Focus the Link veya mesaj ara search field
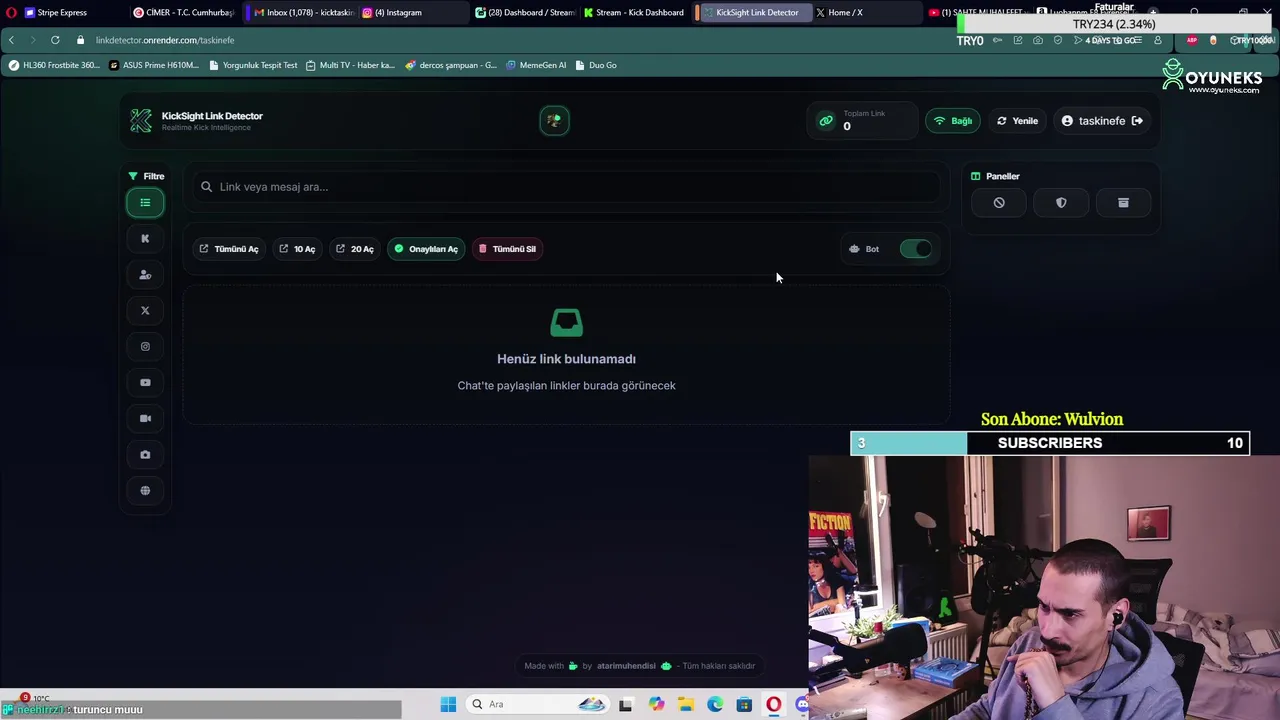The width and height of the screenshot is (1280, 720). point(566,187)
